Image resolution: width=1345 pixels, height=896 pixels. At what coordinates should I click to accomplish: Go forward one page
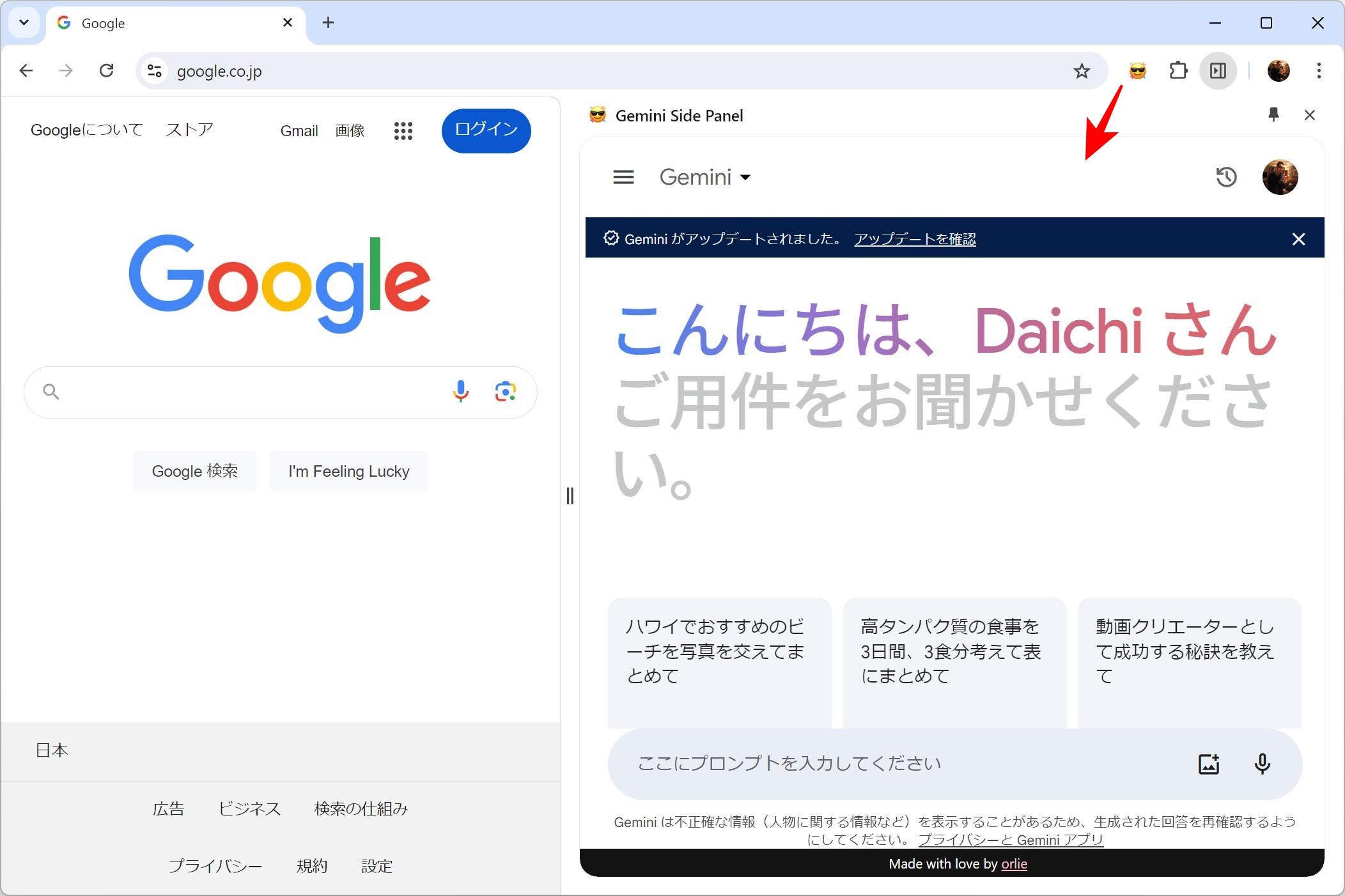tap(66, 71)
